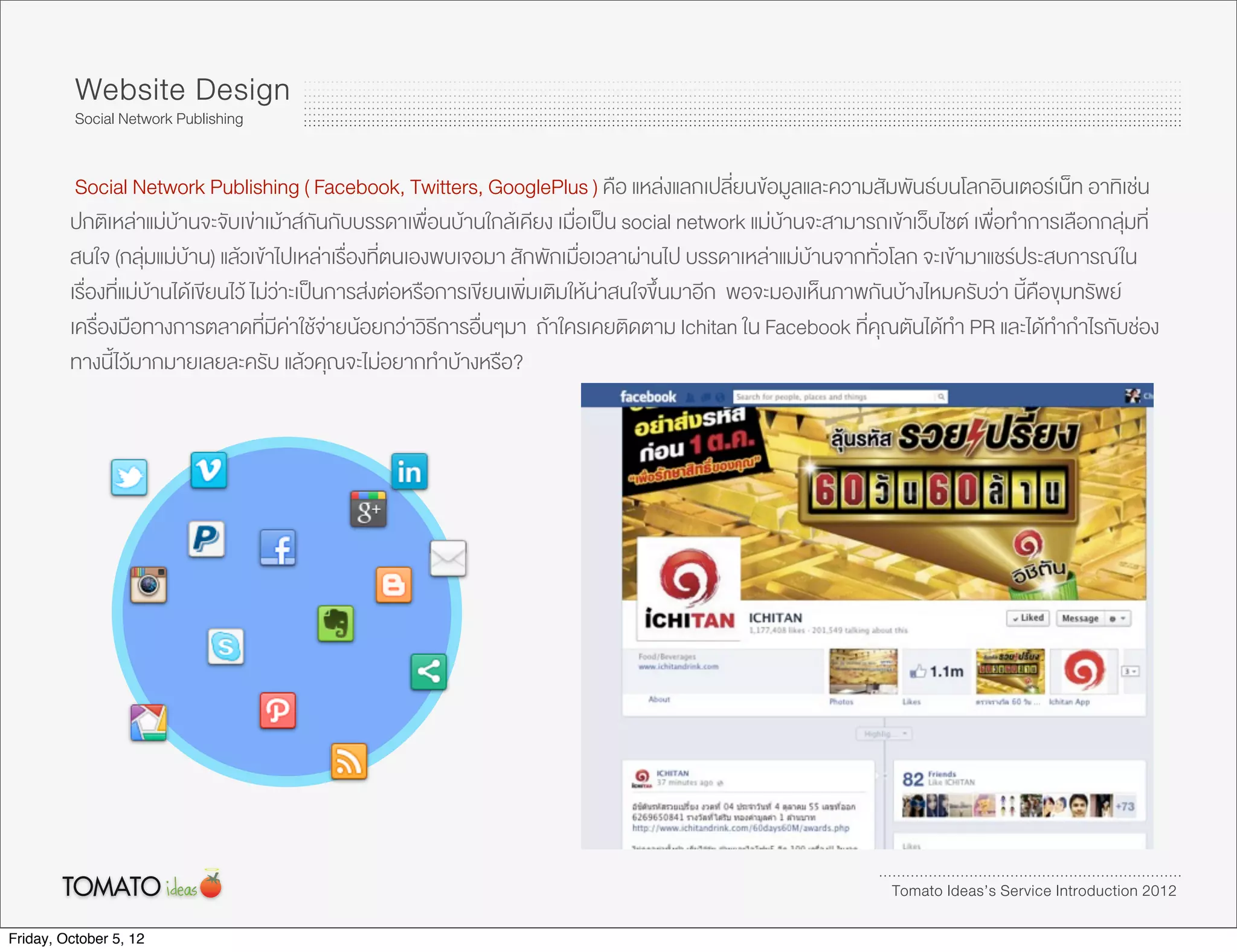Click the user avatar in Facebook bar
This screenshot has width=1237, height=952.
tap(1133, 396)
